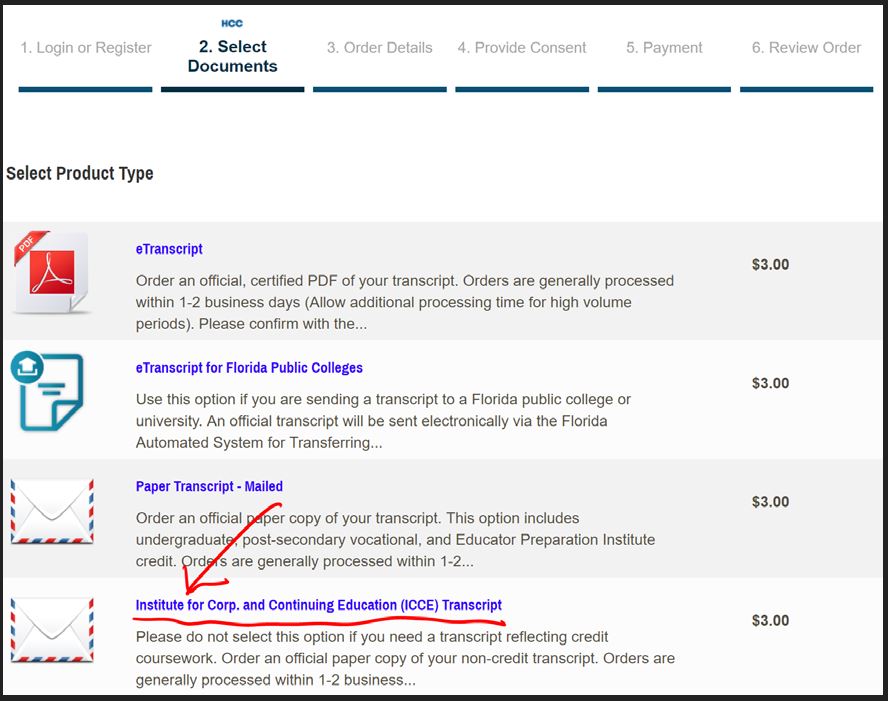Open the ICCE Transcript link
The width and height of the screenshot is (888, 701).
(319, 605)
